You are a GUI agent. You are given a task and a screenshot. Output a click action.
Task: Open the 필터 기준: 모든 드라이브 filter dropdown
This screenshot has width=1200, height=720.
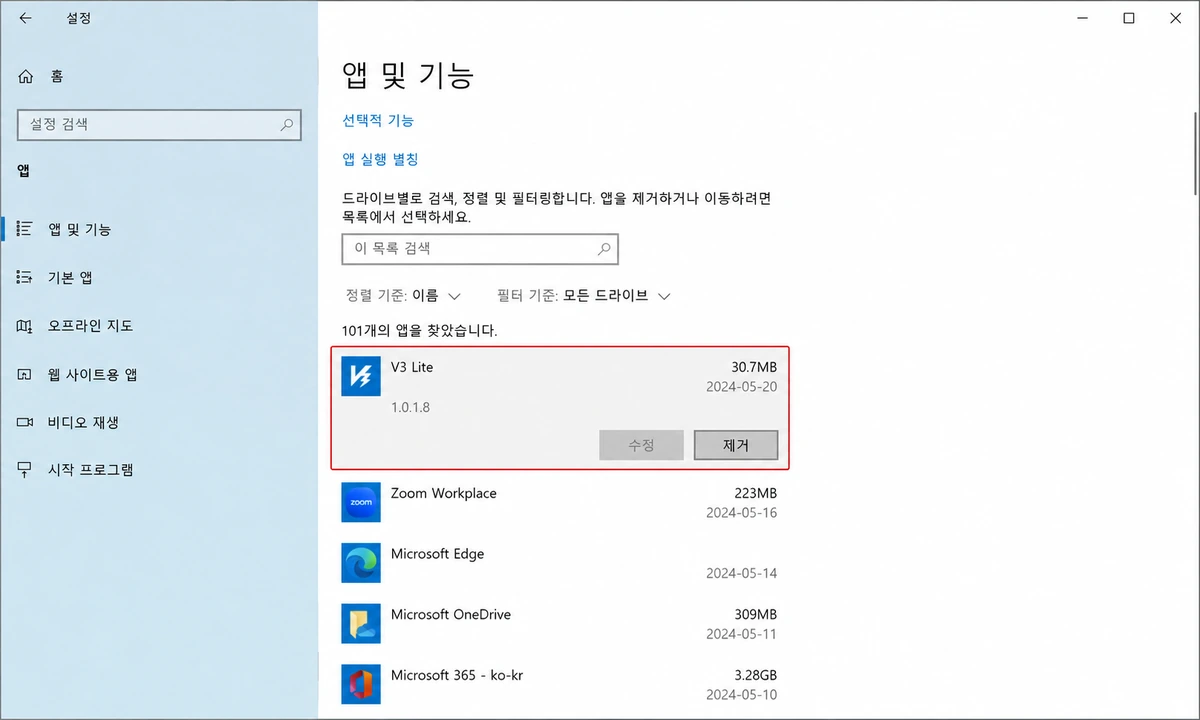point(583,296)
